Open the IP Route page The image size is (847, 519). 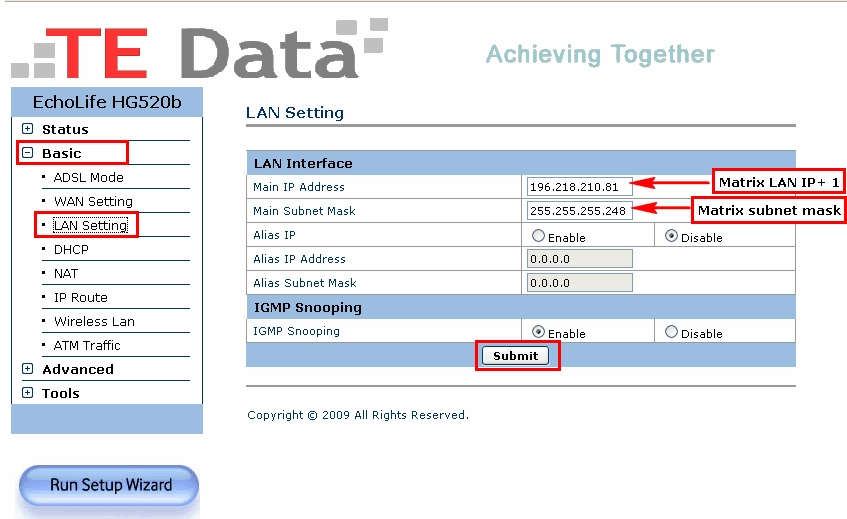coord(80,297)
